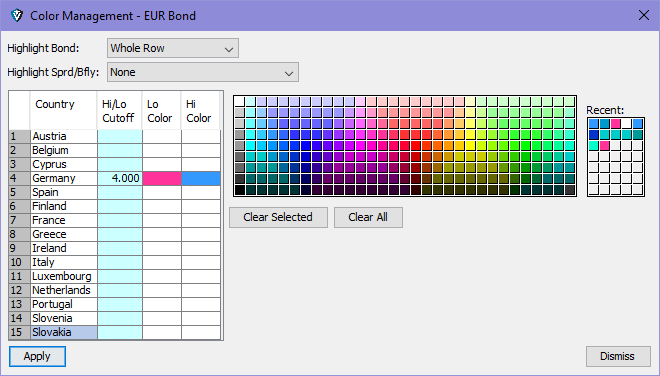Select the Slovenia country cell
Viewport: 660px width, 376px height.
click(64, 318)
